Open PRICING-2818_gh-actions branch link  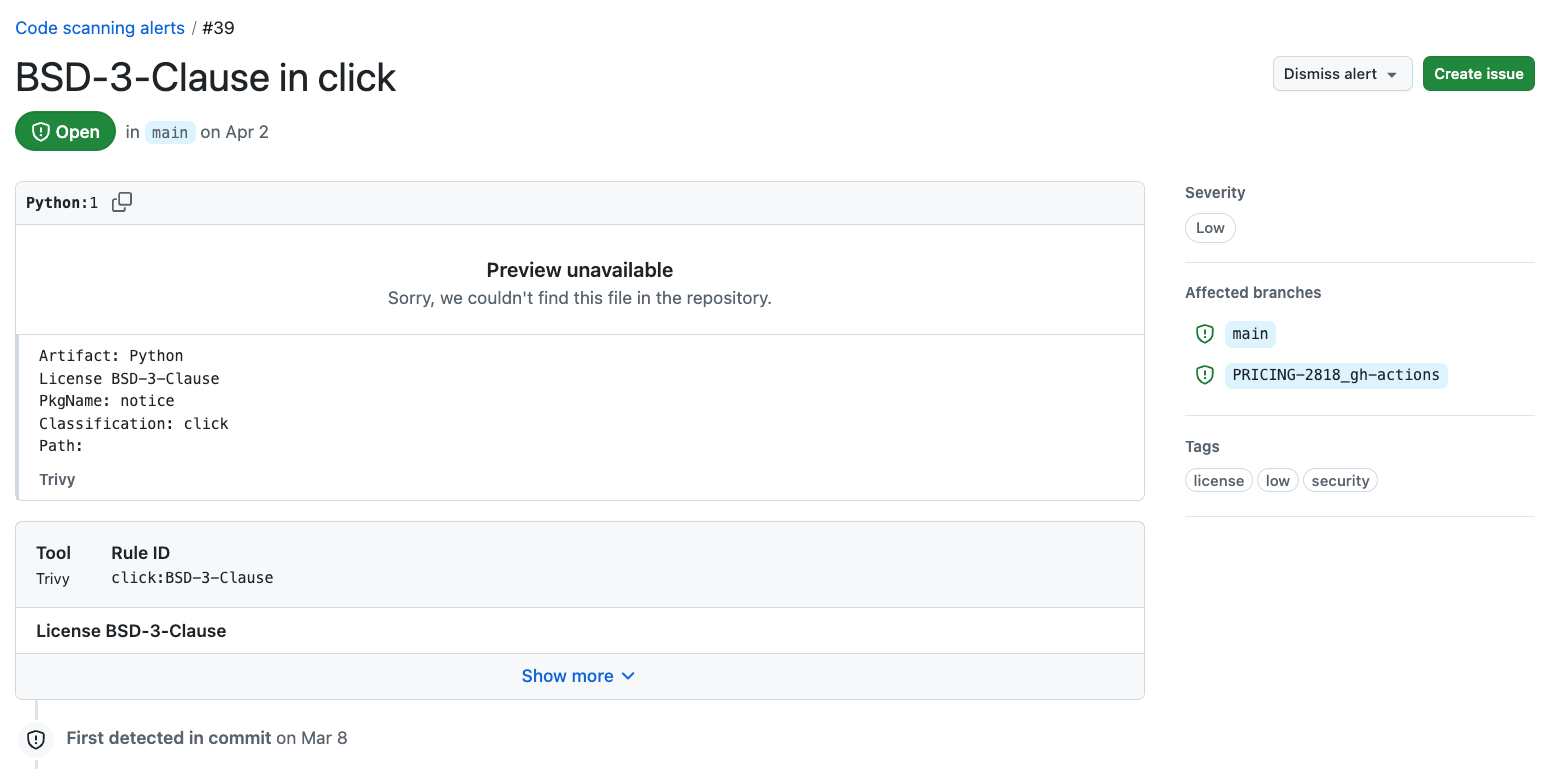(1336, 375)
